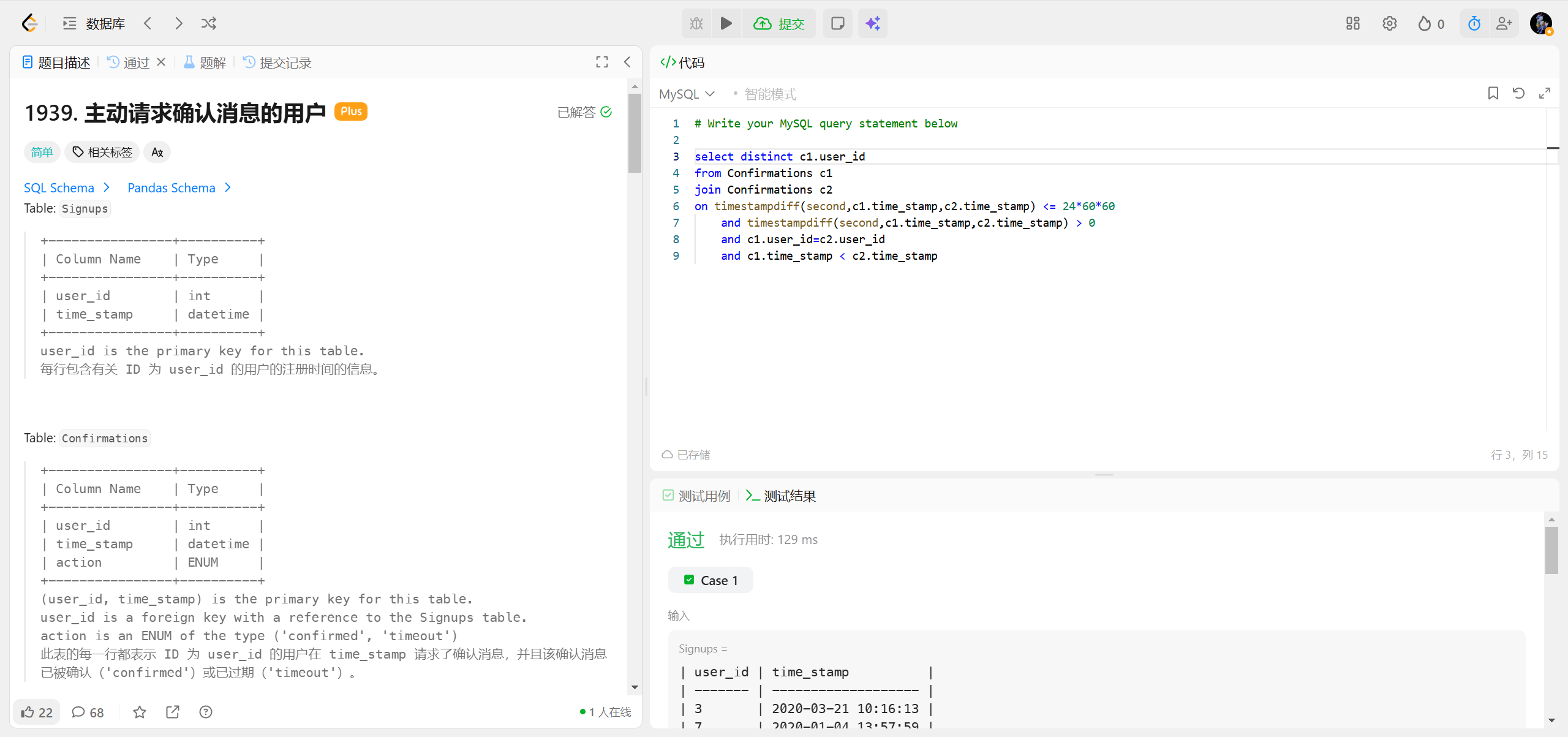Viewport: 1568px width, 737px height.
Task: Expand the Pandas Schema section
Action: pyautogui.click(x=179, y=187)
